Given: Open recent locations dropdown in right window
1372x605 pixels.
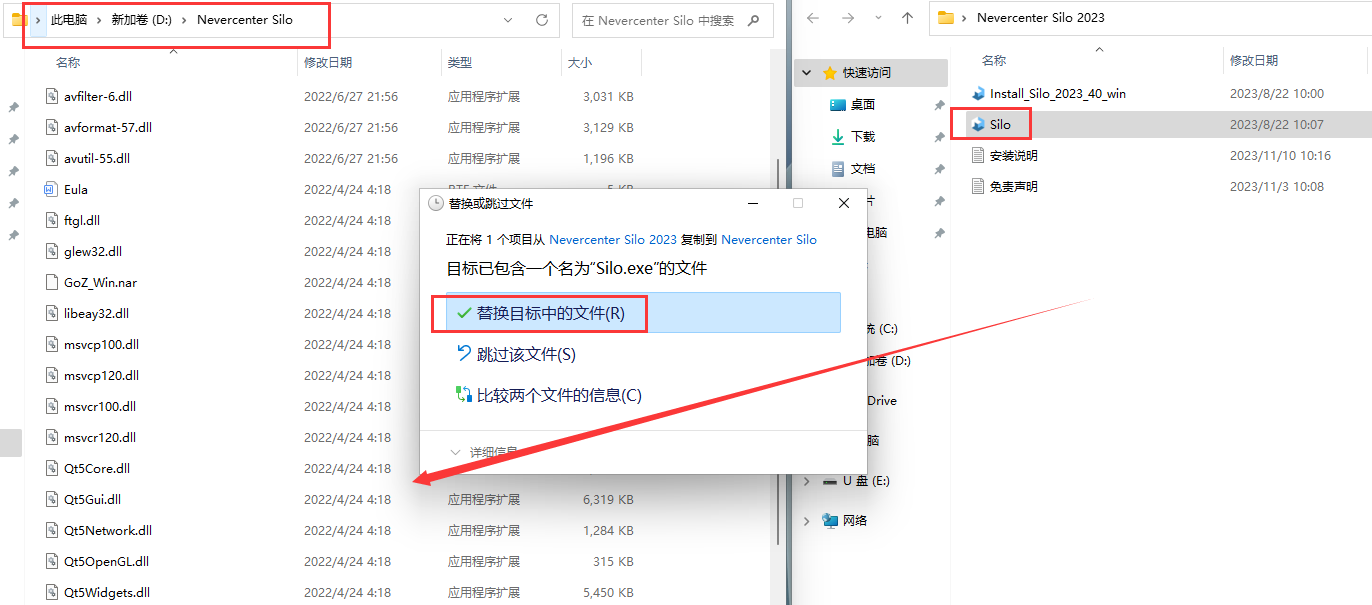Looking at the screenshot, I should pyautogui.click(x=879, y=18).
